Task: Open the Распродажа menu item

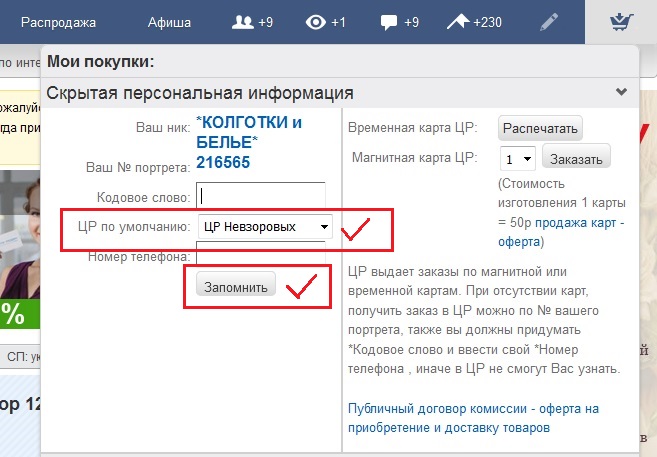Action: tap(58, 22)
